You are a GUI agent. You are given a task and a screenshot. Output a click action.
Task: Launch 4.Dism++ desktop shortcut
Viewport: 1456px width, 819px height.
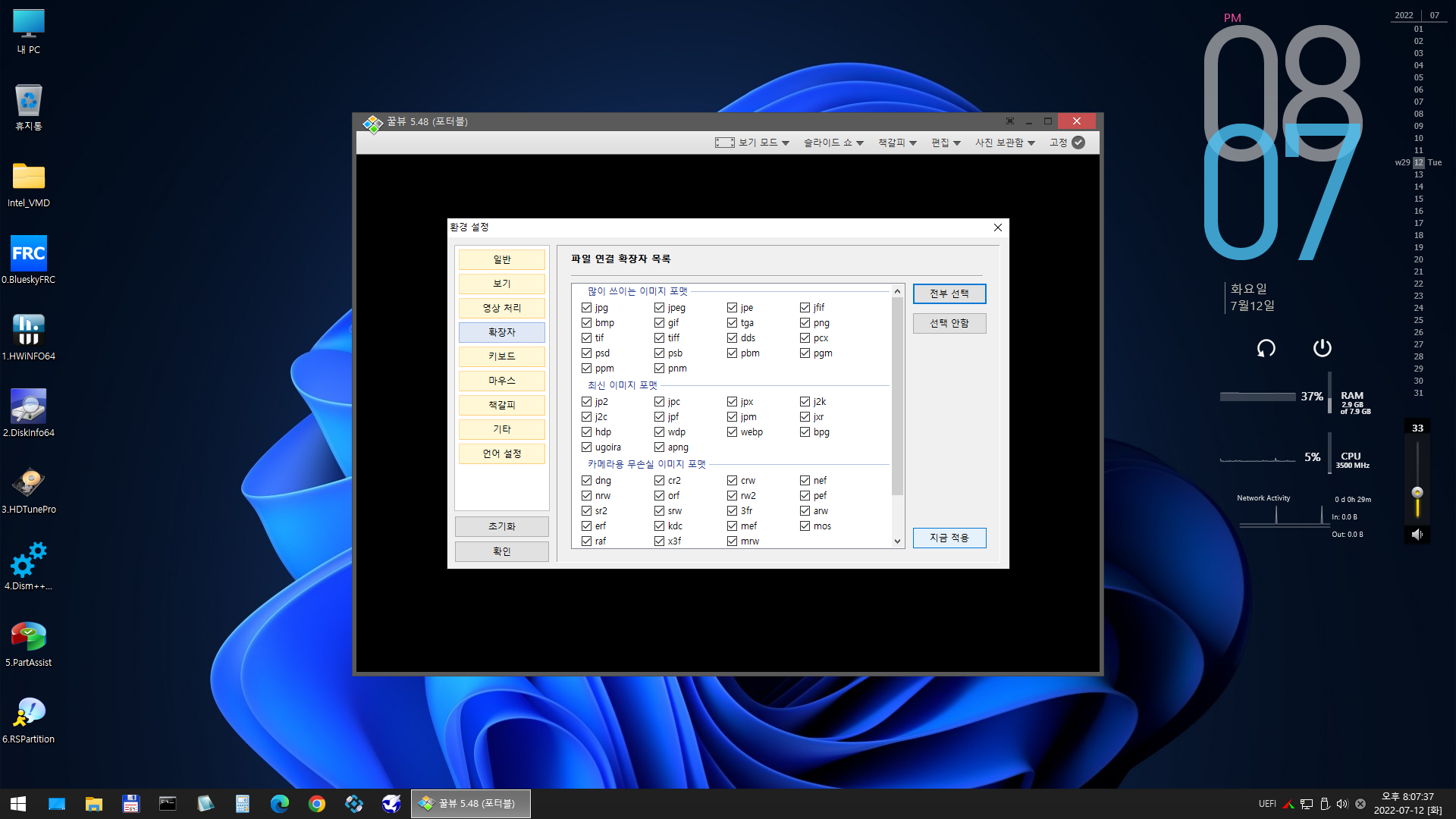[x=29, y=567]
